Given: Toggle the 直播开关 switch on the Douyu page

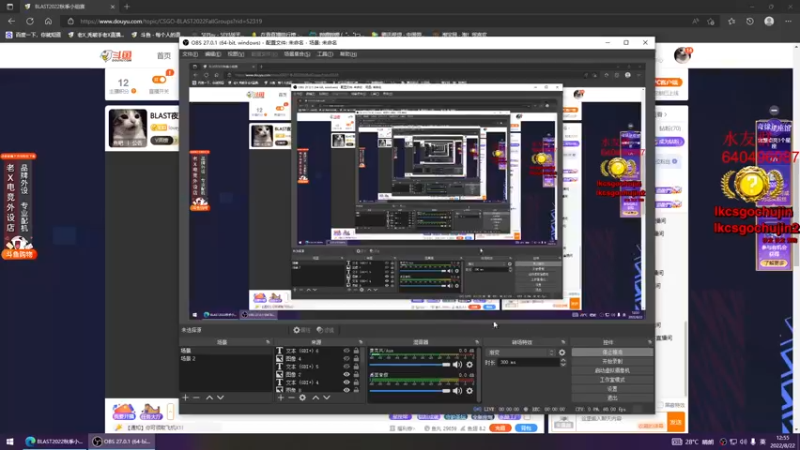Looking at the screenshot, I should [x=159, y=80].
